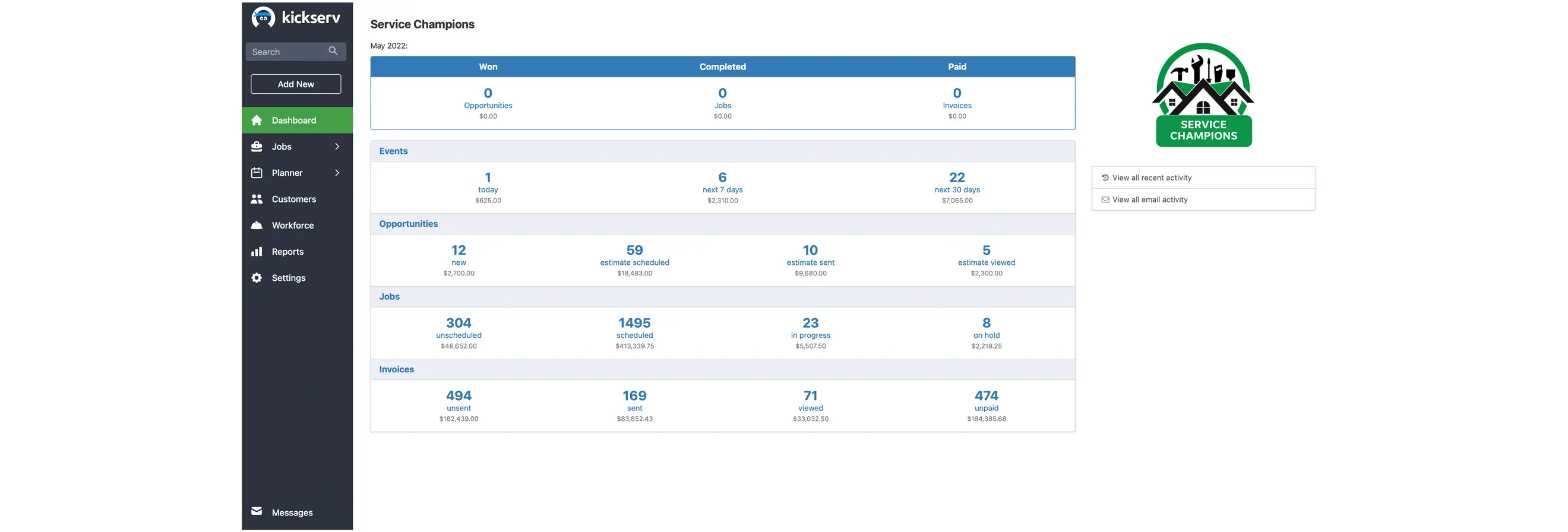The image size is (1568, 532).
Task: Click the Customers people icon
Action: (x=257, y=199)
